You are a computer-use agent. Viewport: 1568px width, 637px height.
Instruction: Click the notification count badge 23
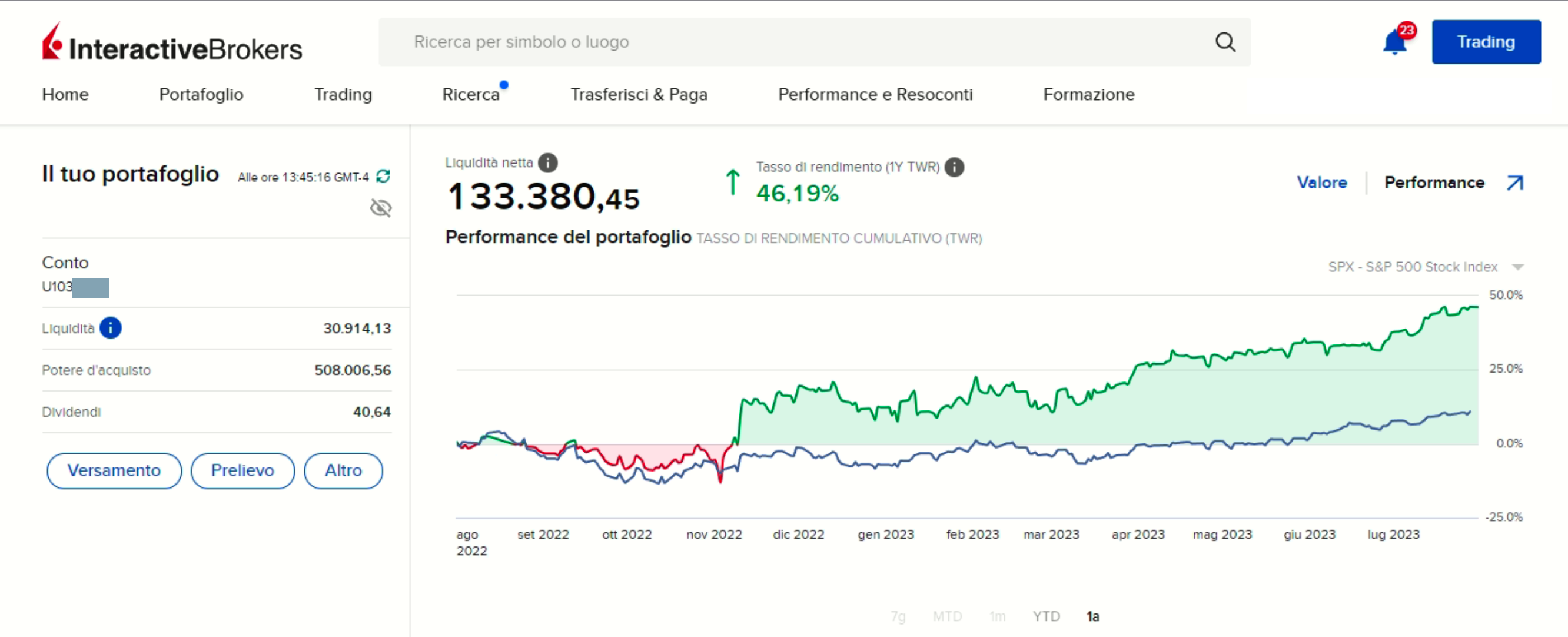[x=1407, y=31]
